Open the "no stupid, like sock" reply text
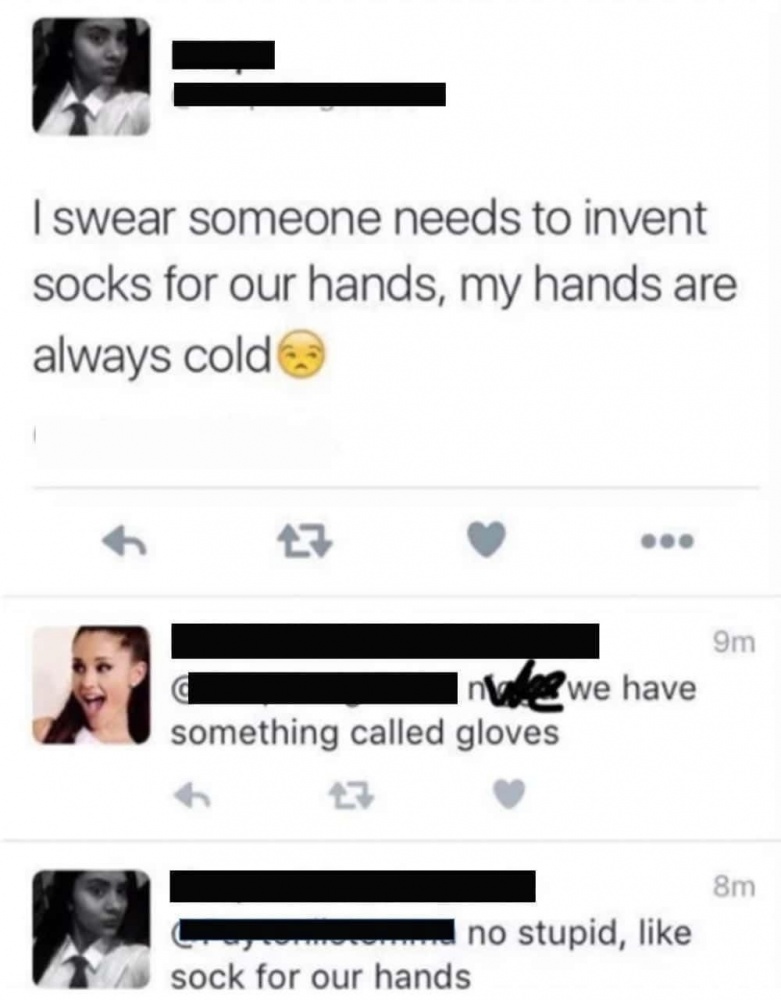This screenshot has height=1000, width=781. pos(431,955)
